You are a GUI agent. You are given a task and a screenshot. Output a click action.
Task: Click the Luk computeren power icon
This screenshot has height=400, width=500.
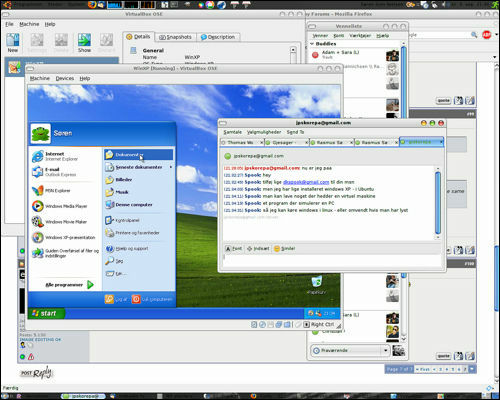tap(136, 299)
